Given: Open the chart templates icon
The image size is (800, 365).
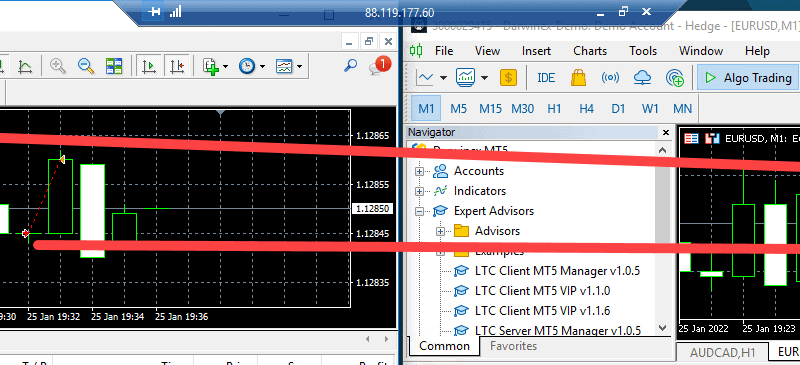Looking at the screenshot, I should point(284,66).
